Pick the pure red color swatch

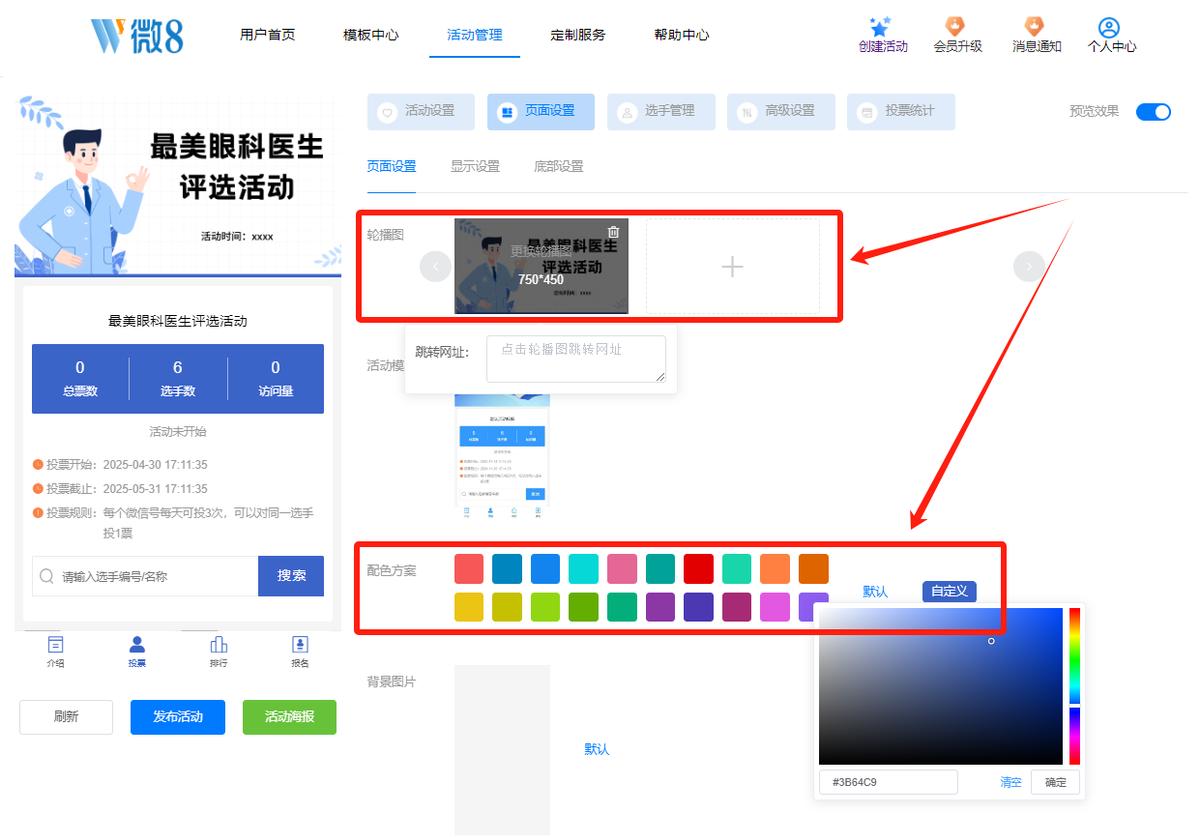click(x=699, y=569)
